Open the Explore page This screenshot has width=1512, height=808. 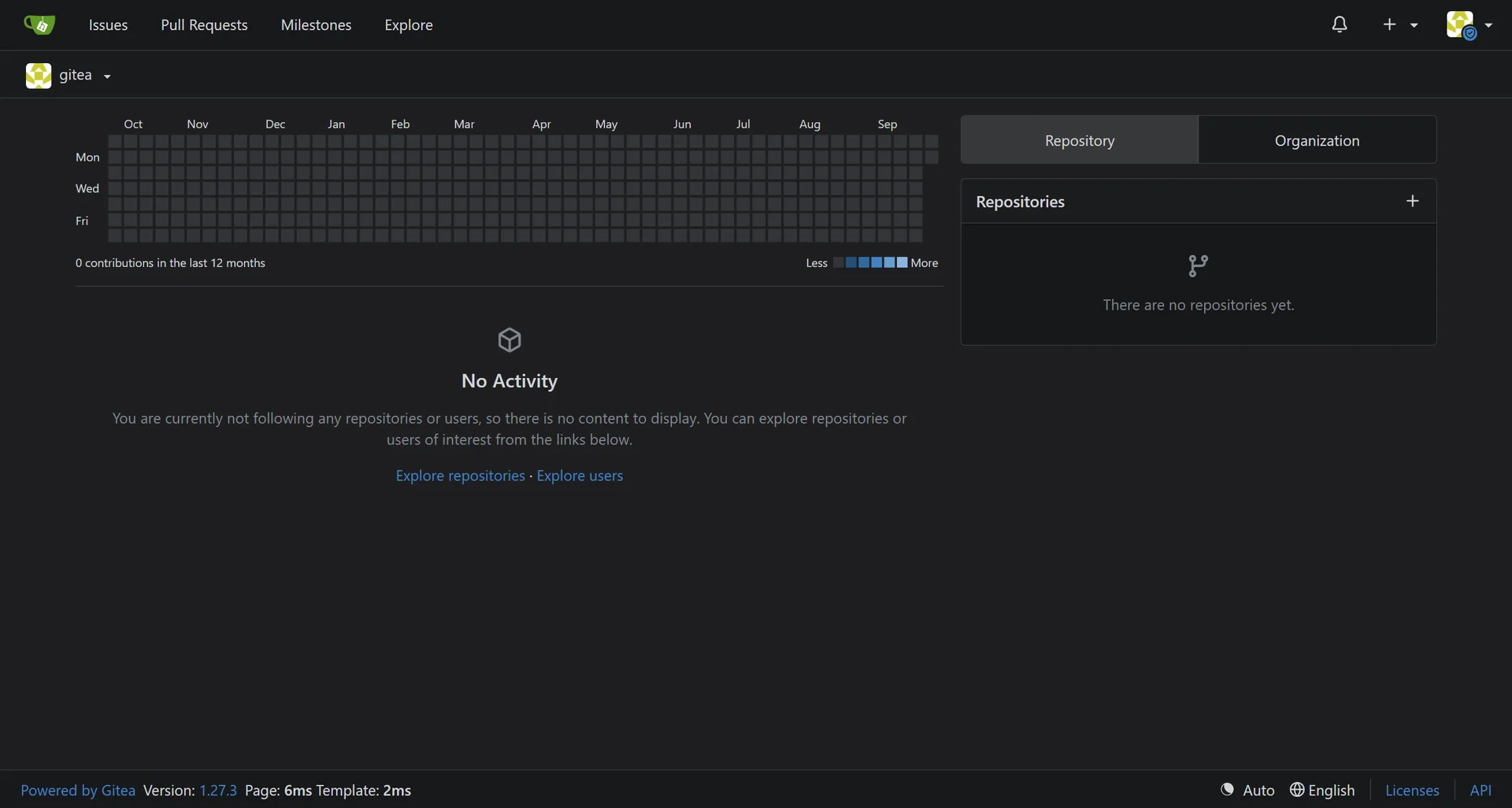409,24
